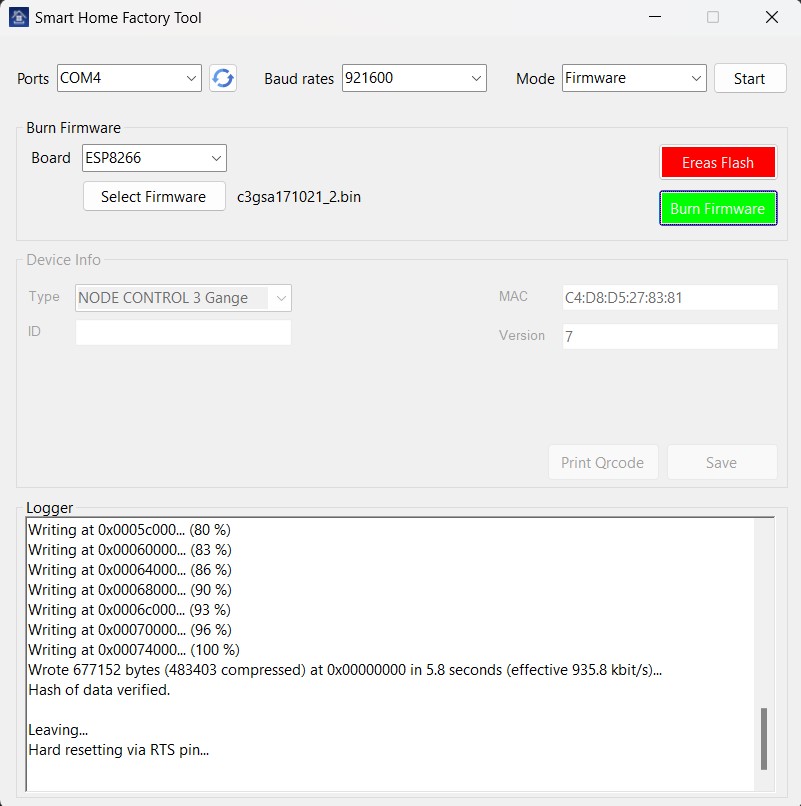801x806 pixels.
Task: Click the Save button
Action: click(721, 462)
